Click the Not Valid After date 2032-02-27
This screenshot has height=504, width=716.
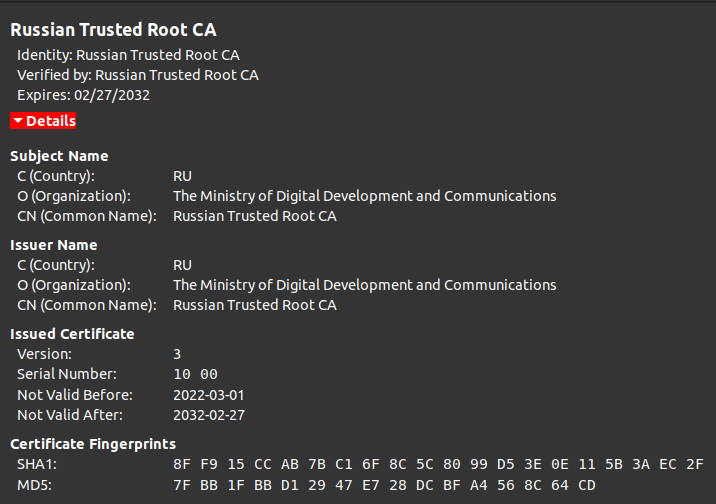(209, 414)
